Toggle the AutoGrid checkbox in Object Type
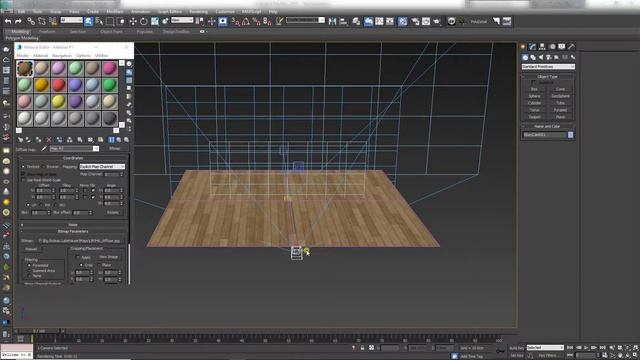 click(533, 82)
